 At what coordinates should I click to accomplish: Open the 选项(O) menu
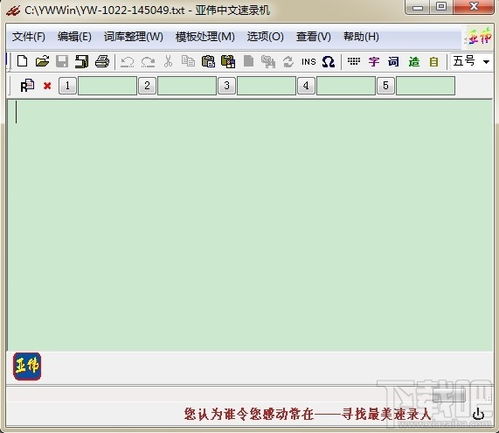point(265,37)
